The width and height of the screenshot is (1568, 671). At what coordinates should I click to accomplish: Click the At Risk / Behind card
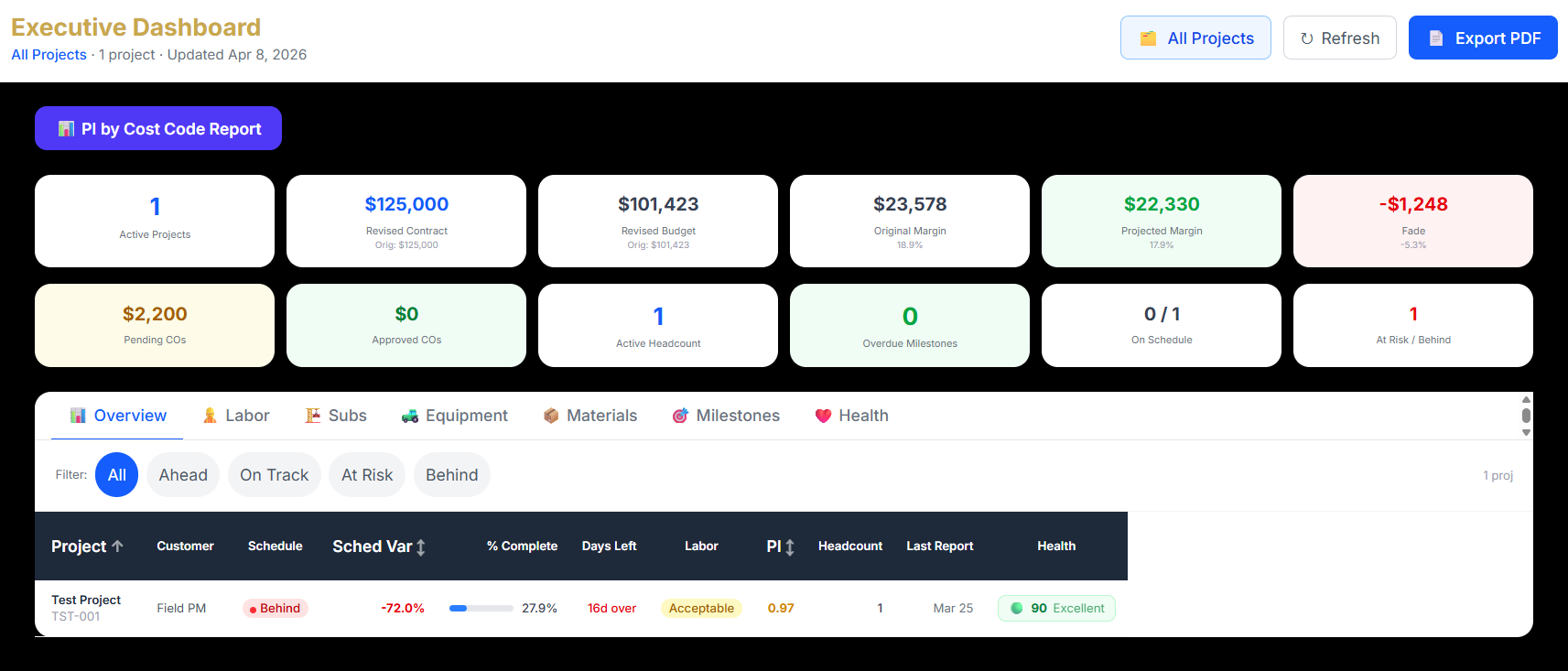[1413, 325]
